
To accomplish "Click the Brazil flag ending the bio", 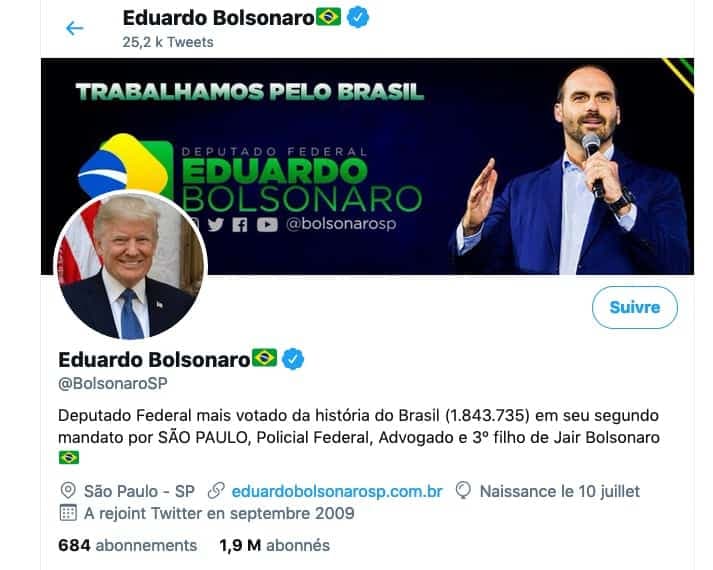I will [x=69, y=458].
